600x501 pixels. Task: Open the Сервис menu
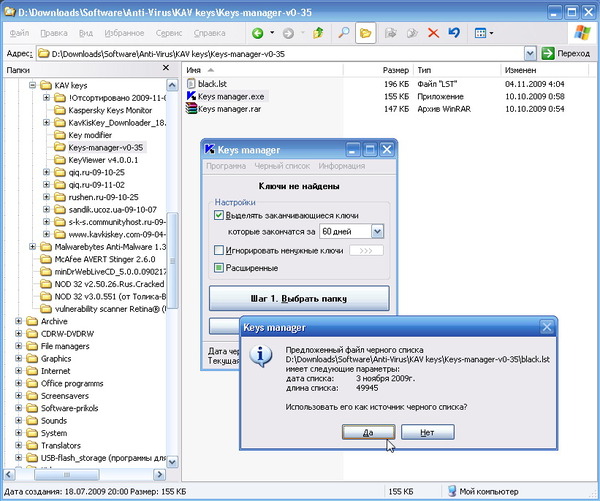(169, 33)
